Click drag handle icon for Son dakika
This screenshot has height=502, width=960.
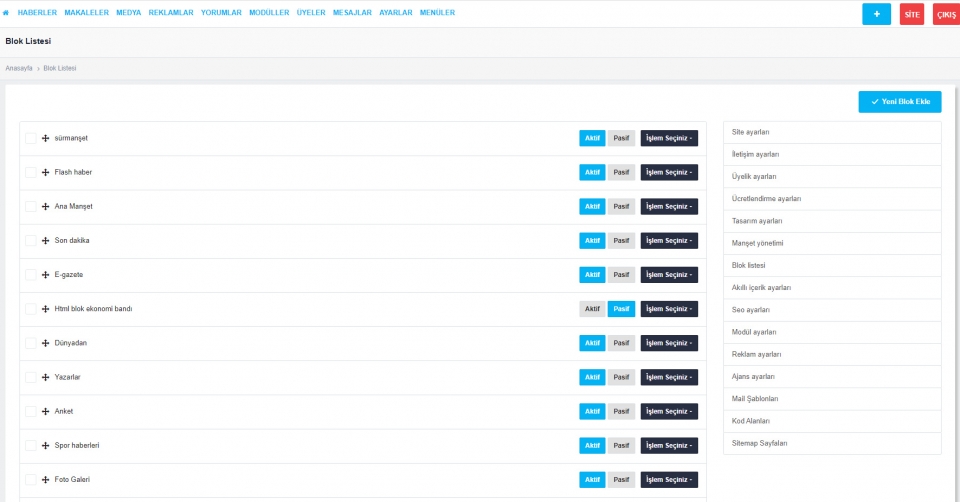46,240
